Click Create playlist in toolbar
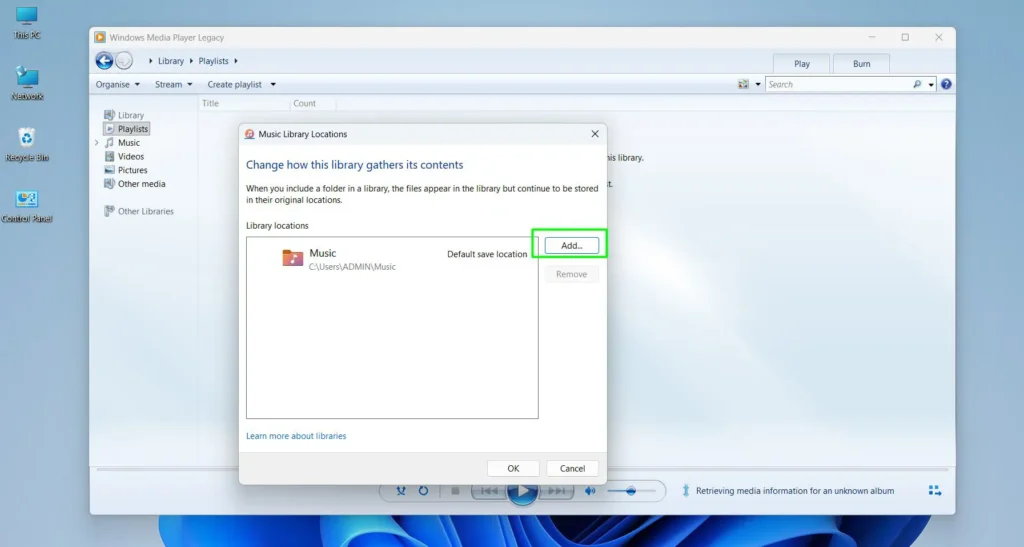 coord(234,84)
